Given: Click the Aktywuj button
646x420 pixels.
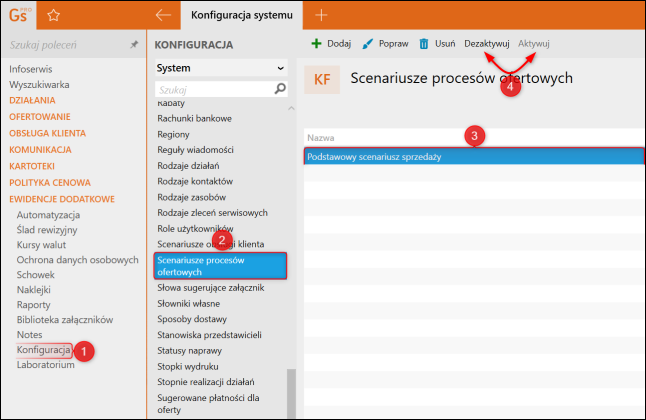Looking at the screenshot, I should (x=534, y=43).
